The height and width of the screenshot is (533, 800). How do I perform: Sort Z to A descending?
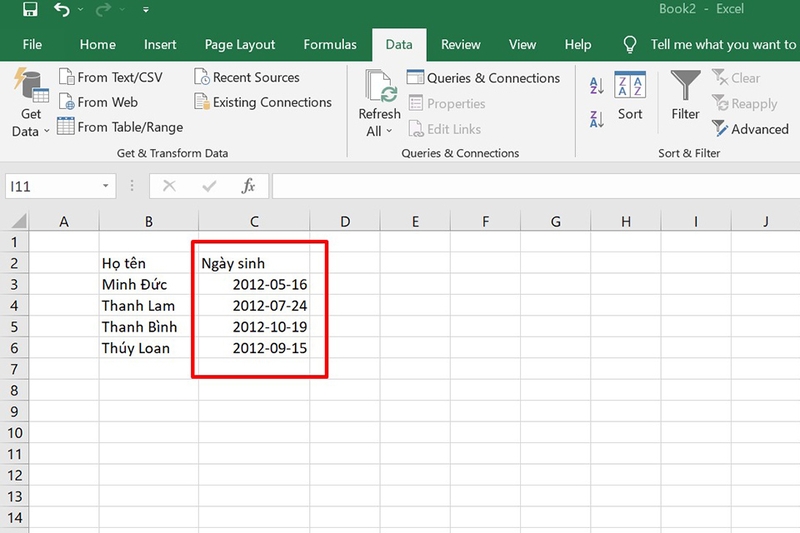click(596, 119)
